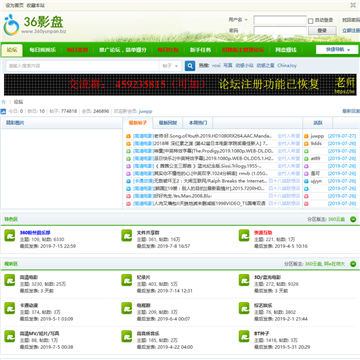Switch to the 本周热门 tab
Image resolution: width=360 pixels, height=360 pixels.
(198, 123)
